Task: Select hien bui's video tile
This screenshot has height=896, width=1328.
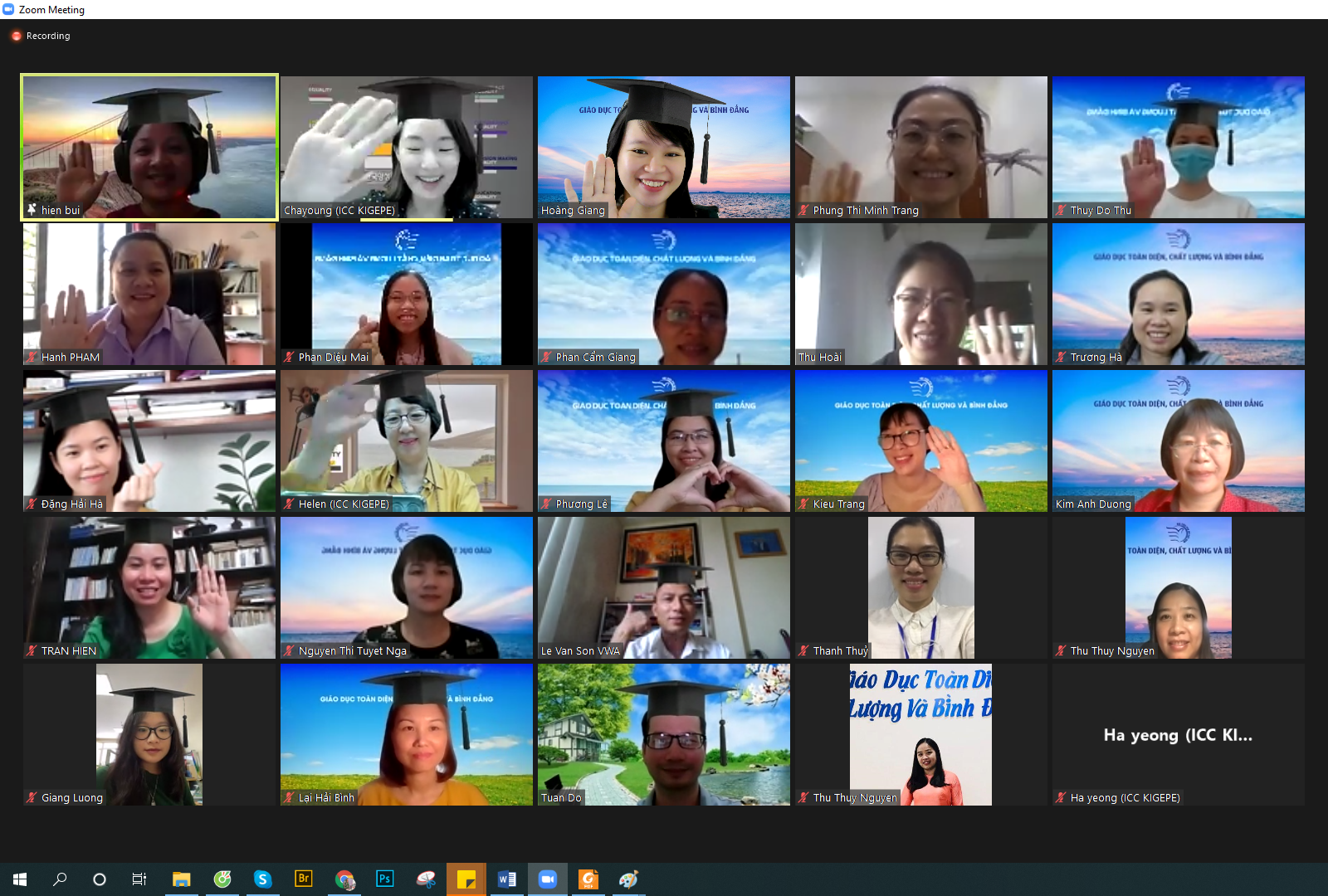Action: [x=149, y=147]
